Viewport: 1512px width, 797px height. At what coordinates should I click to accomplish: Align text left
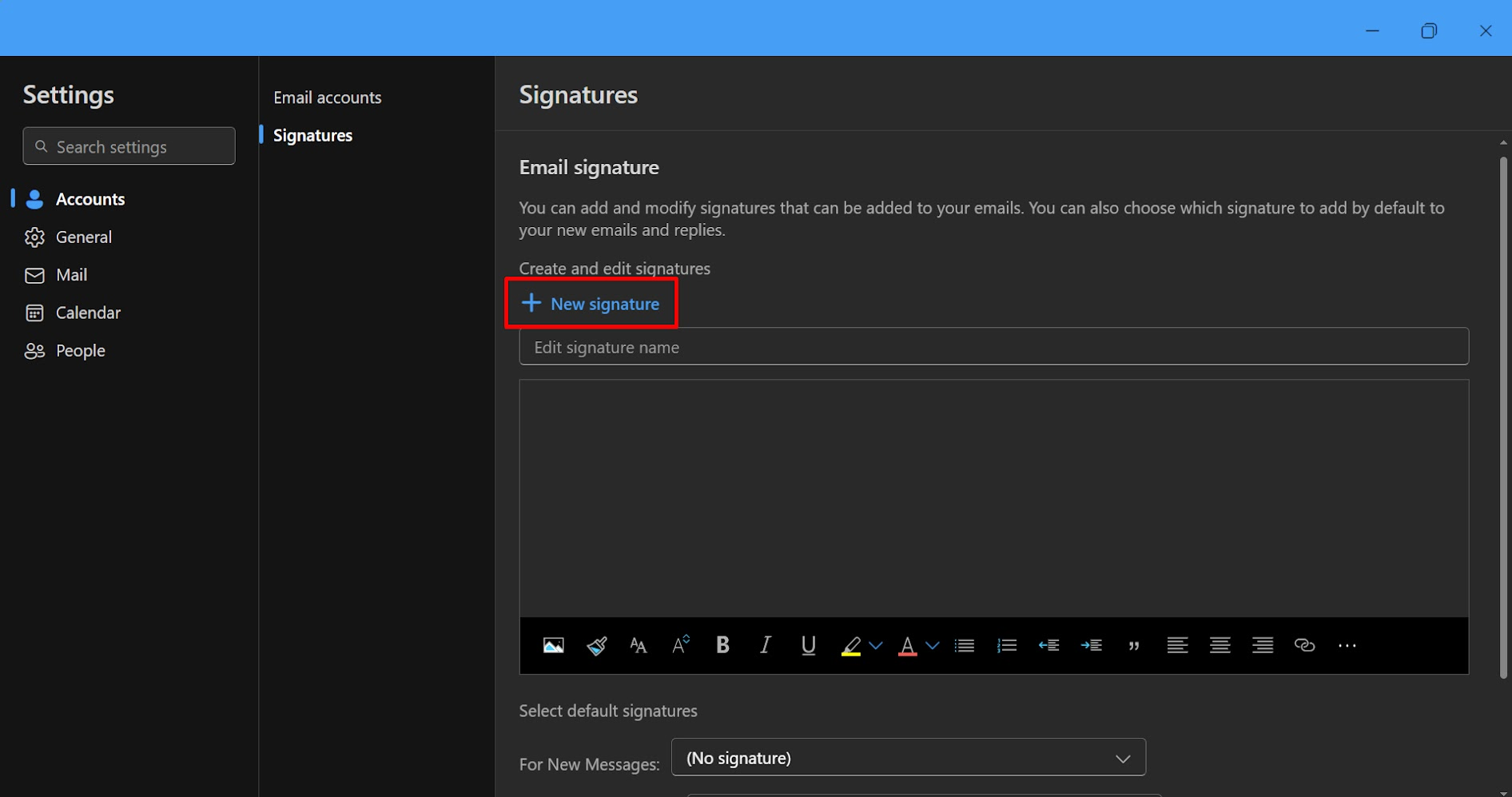pyautogui.click(x=1177, y=645)
